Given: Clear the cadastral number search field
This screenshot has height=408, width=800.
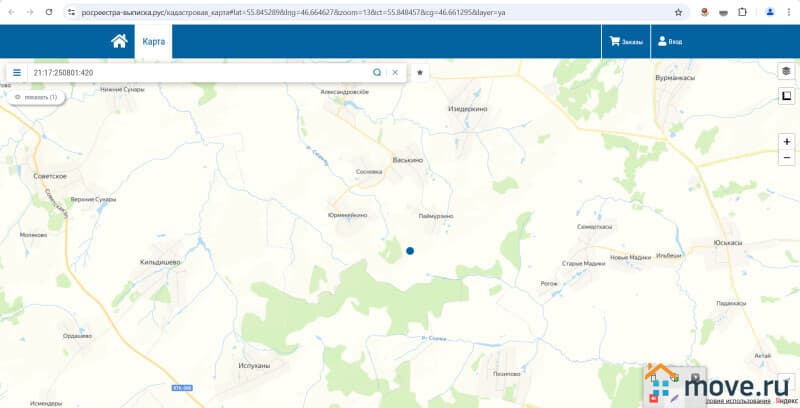Looking at the screenshot, I should (395, 73).
